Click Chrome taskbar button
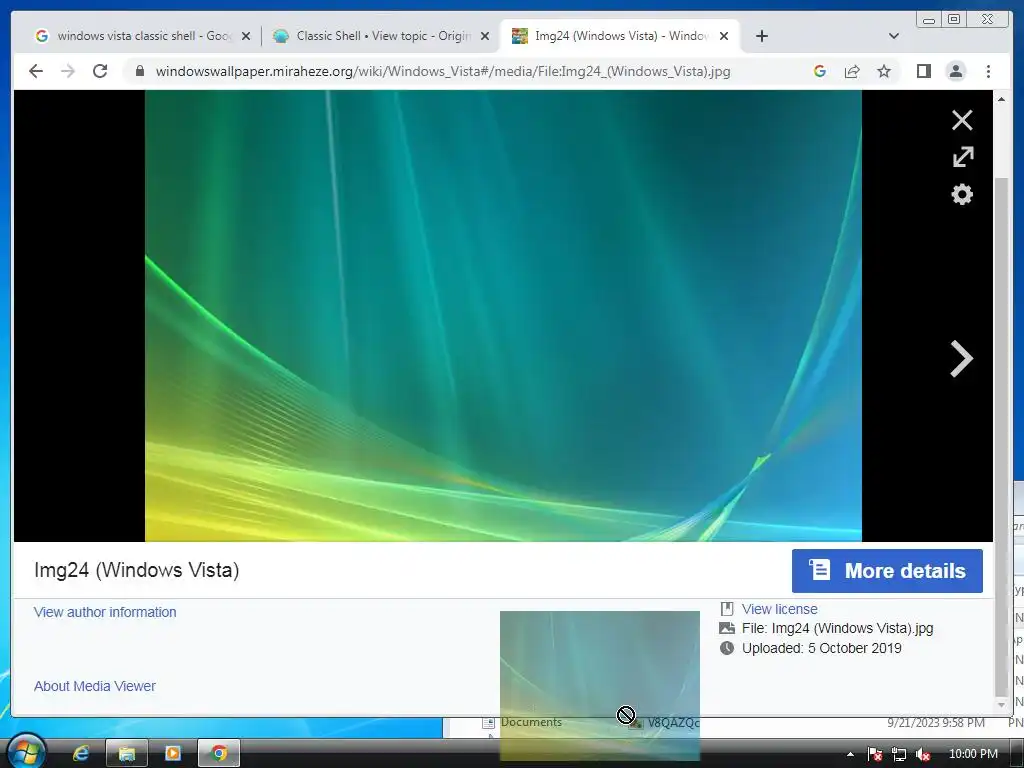Screen dimensions: 1024x768 pos(219,754)
